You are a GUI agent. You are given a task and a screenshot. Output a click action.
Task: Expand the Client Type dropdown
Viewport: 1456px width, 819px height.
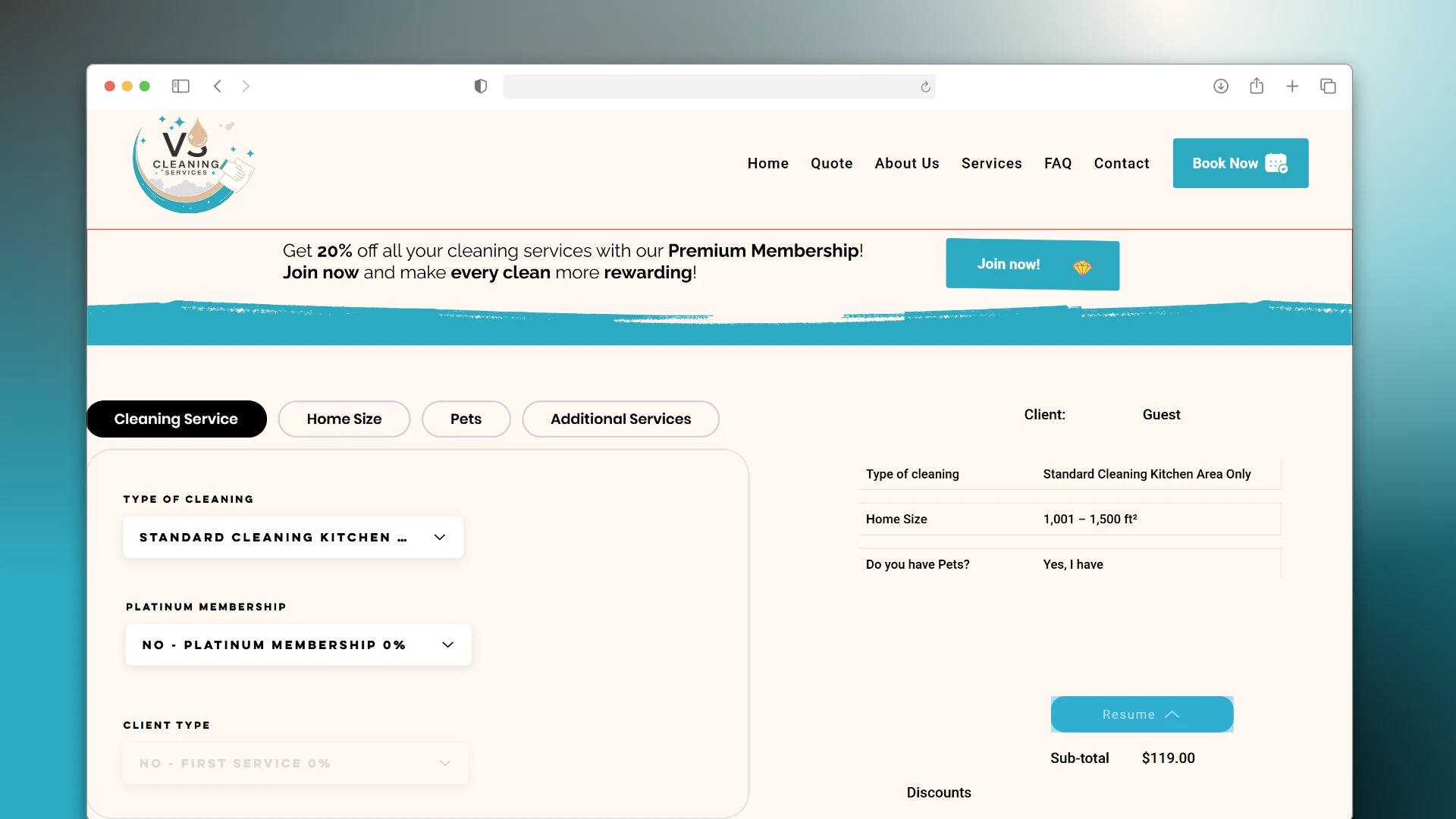click(x=295, y=763)
